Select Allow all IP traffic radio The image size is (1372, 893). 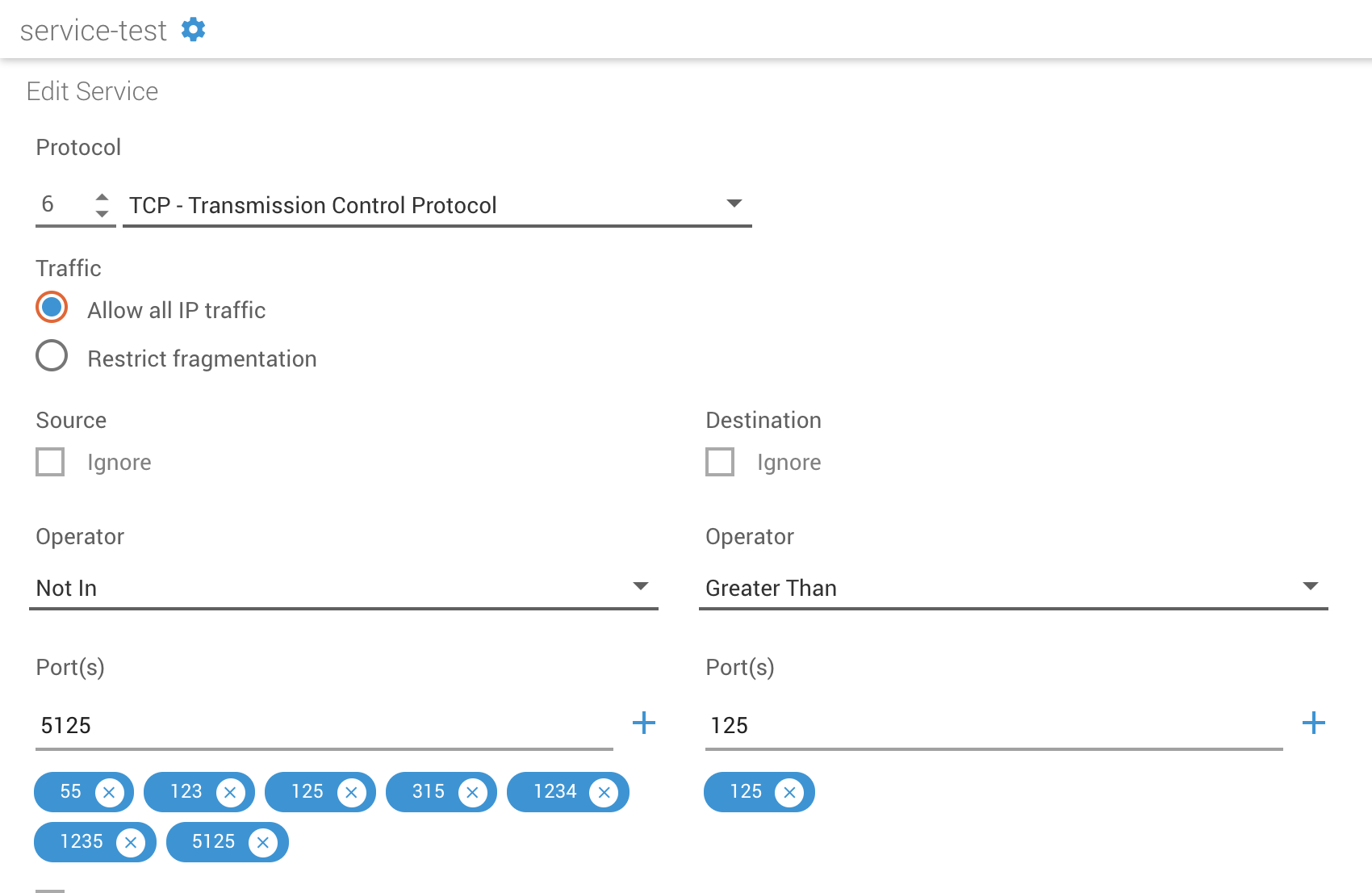[52, 308]
